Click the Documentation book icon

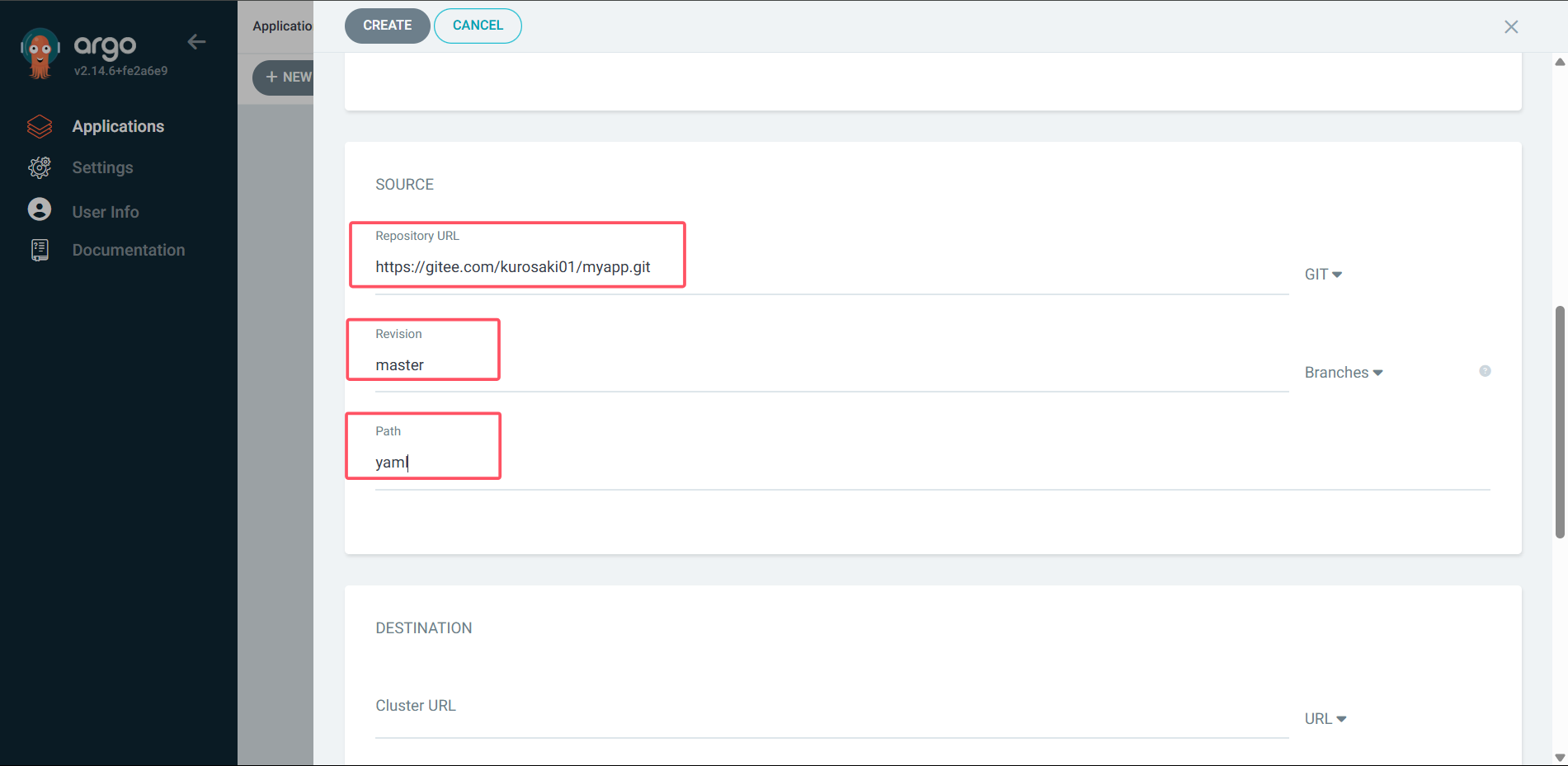[40, 250]
